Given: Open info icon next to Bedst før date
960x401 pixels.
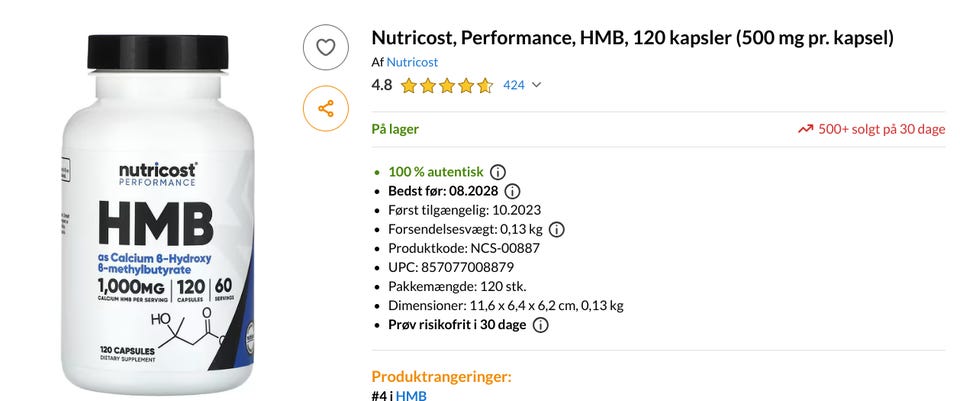Looking at the screenshot, I should [512, 191].
